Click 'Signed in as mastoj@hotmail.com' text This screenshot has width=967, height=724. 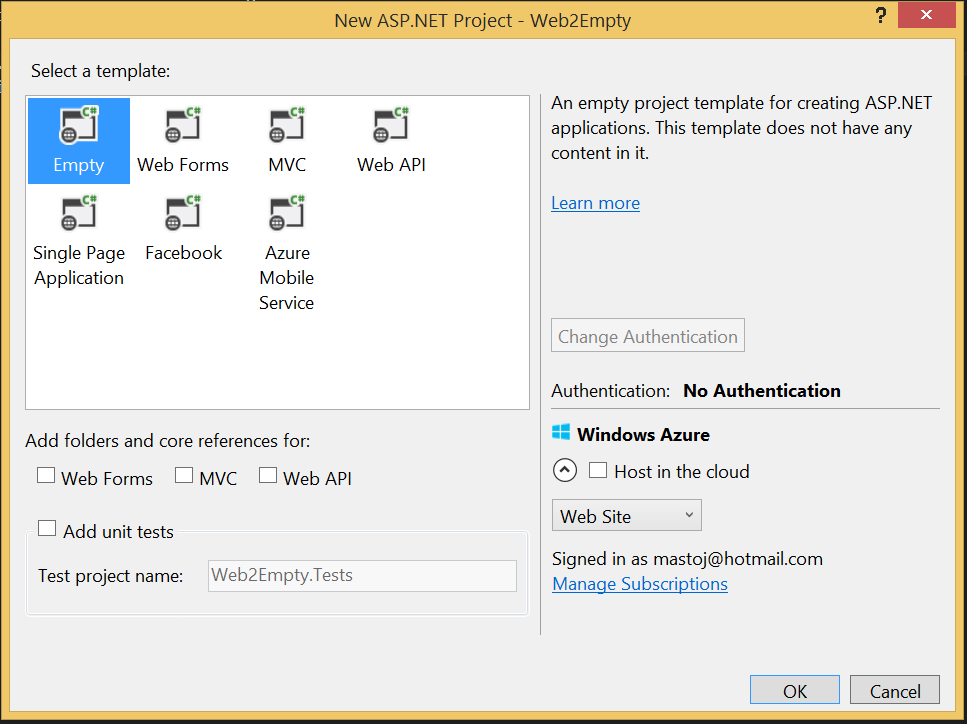click(x=687, y=559)
